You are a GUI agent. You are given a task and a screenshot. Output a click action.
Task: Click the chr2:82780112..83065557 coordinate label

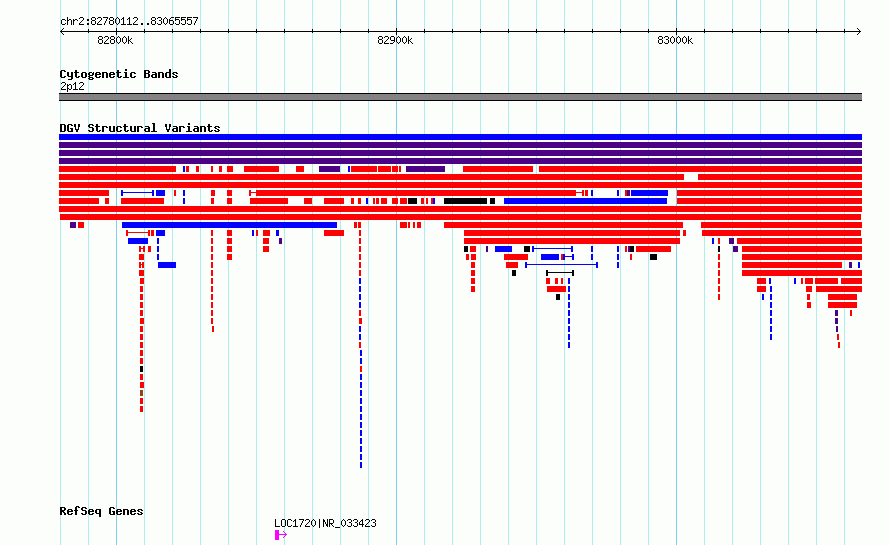click(x=129, y=21)
